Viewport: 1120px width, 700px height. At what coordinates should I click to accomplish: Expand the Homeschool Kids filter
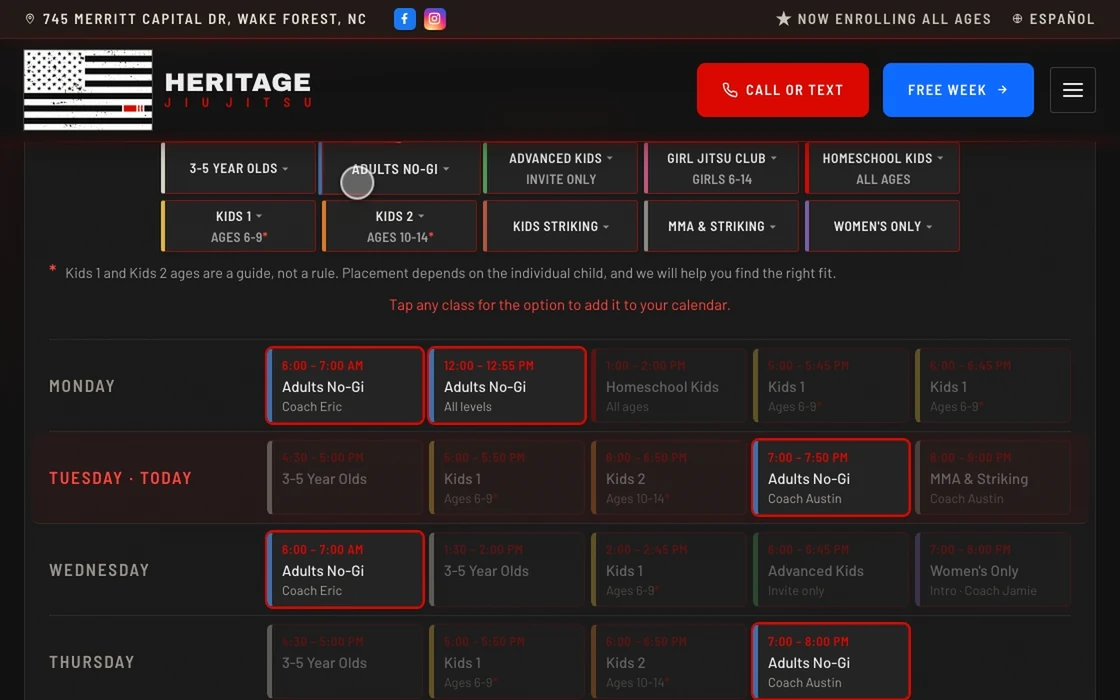tap(882, 169)
